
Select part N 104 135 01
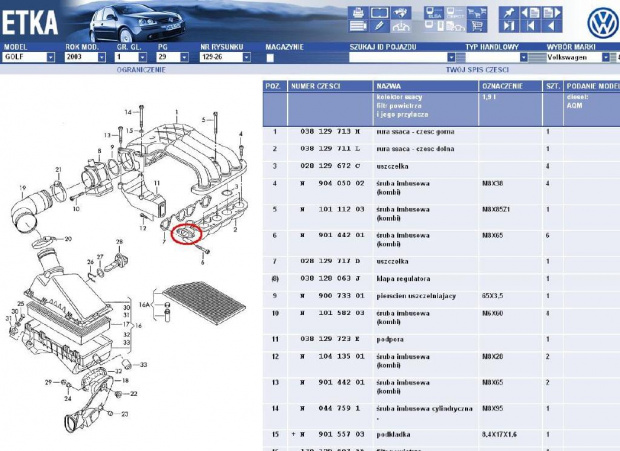332,357
